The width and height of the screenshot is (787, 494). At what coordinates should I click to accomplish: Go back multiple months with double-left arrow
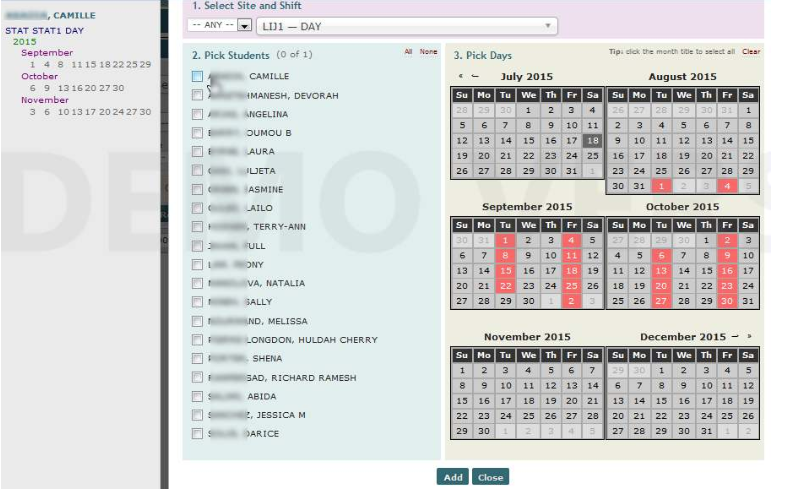[461, 76]
